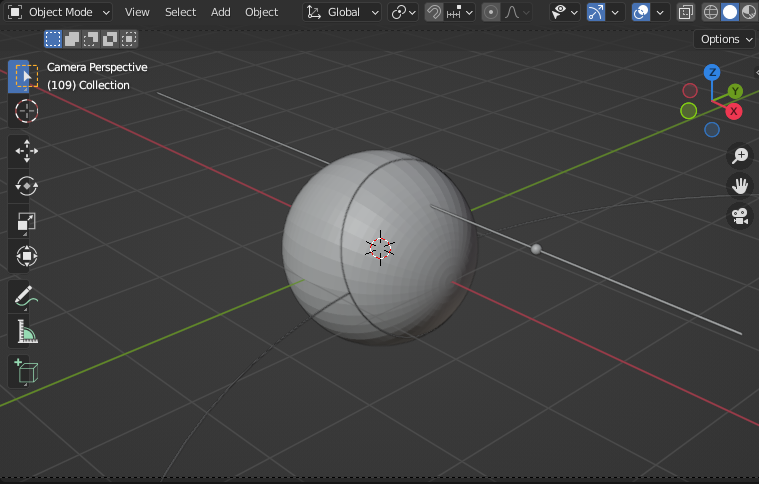Open the Add menu
Viewport: 759px width, 484px height.
point(220,12)
